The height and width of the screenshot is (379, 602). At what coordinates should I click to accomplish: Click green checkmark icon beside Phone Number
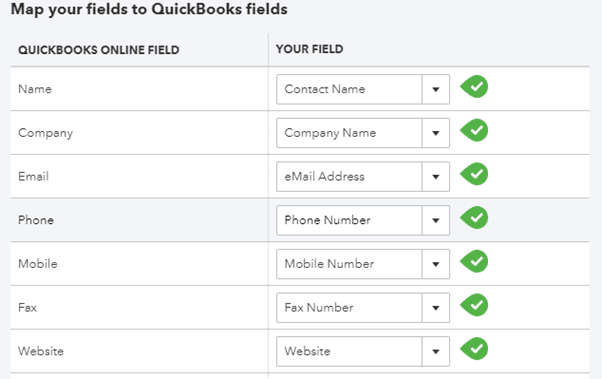pos(474,218)
